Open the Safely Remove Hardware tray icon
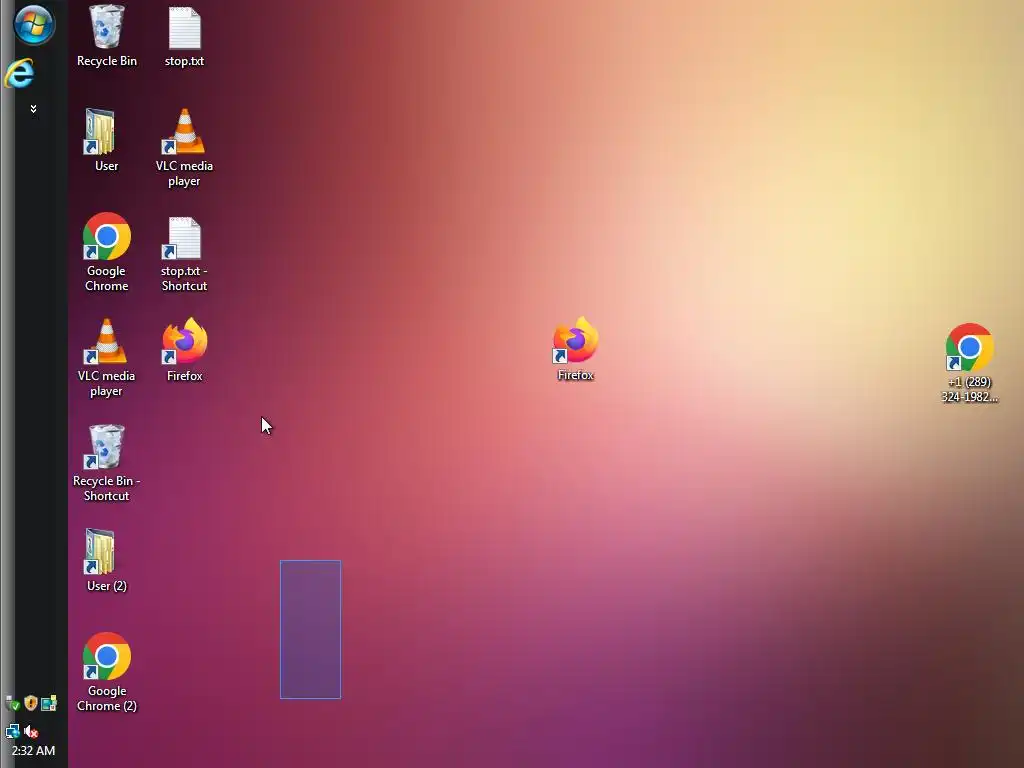1024x768 pixels. pos(12,703)
